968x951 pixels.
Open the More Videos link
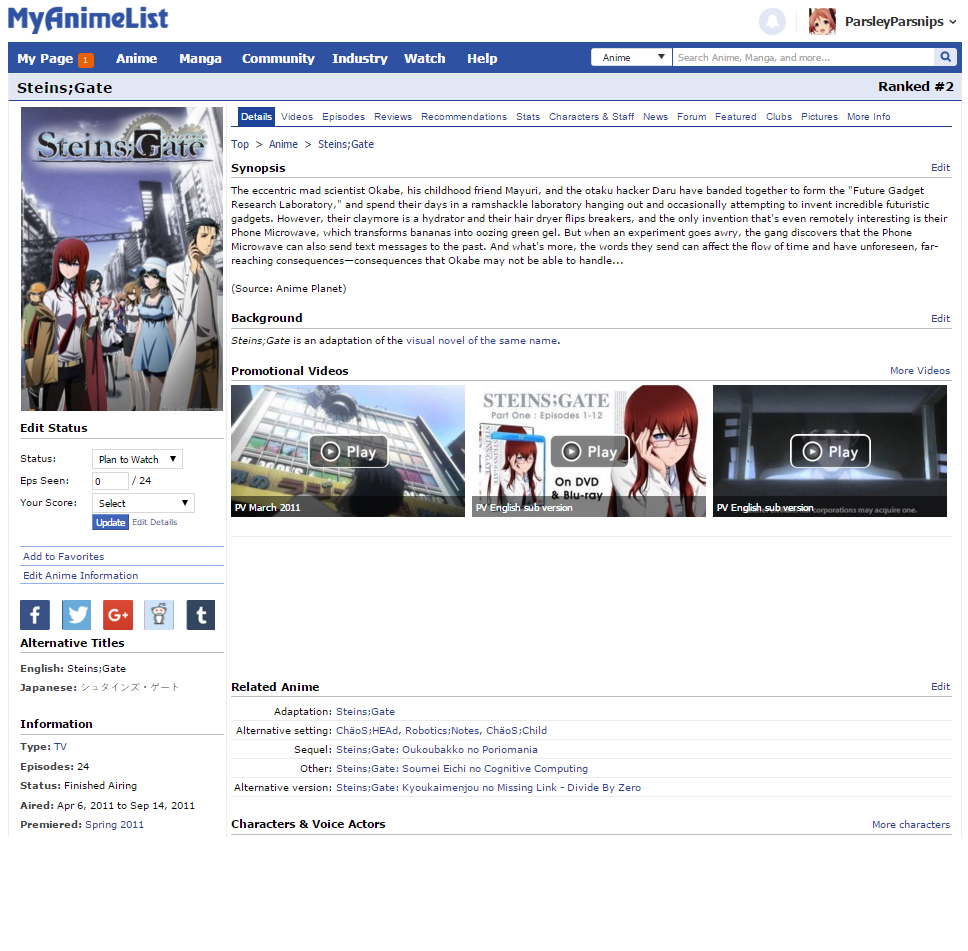(920, 371)
